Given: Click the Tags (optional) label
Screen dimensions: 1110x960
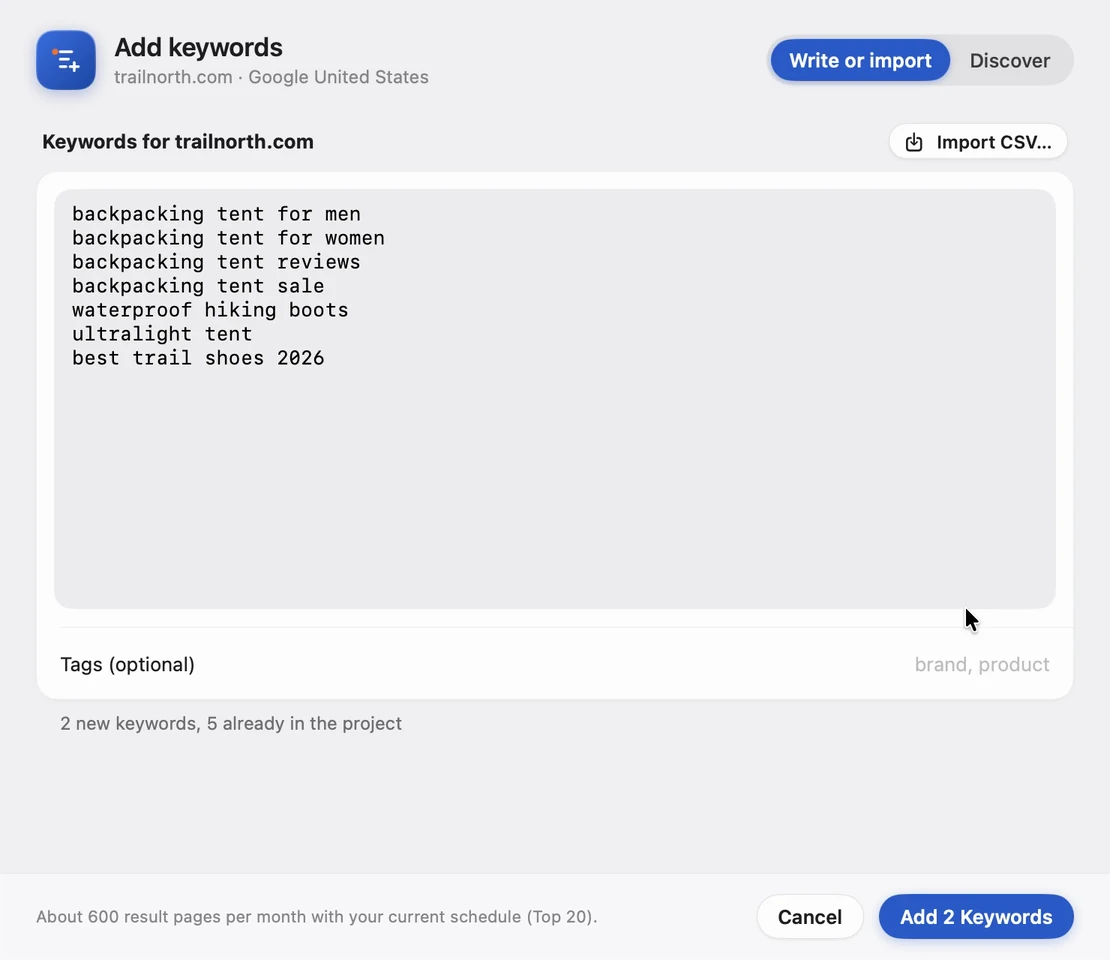Looking at the screenshot, I should point(127,664).
